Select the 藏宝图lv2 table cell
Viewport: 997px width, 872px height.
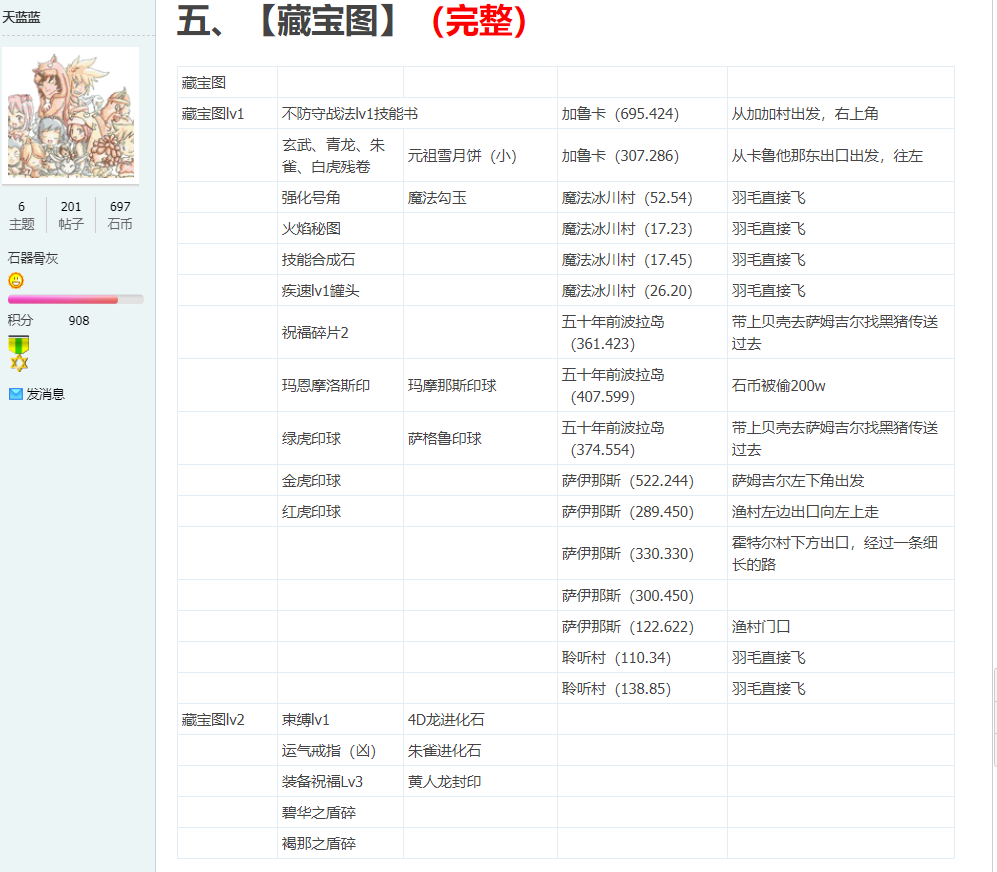213,720
